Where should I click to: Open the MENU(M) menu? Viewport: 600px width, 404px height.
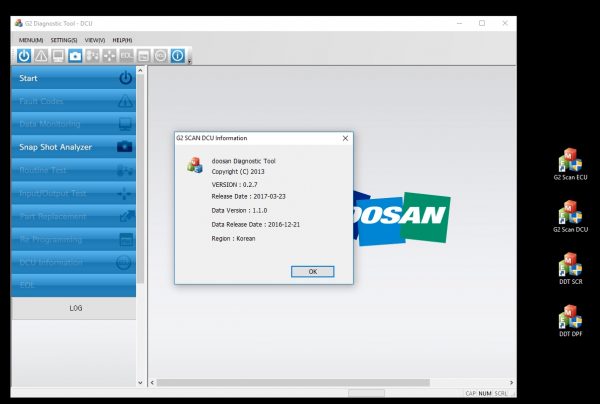coord(31,40)
